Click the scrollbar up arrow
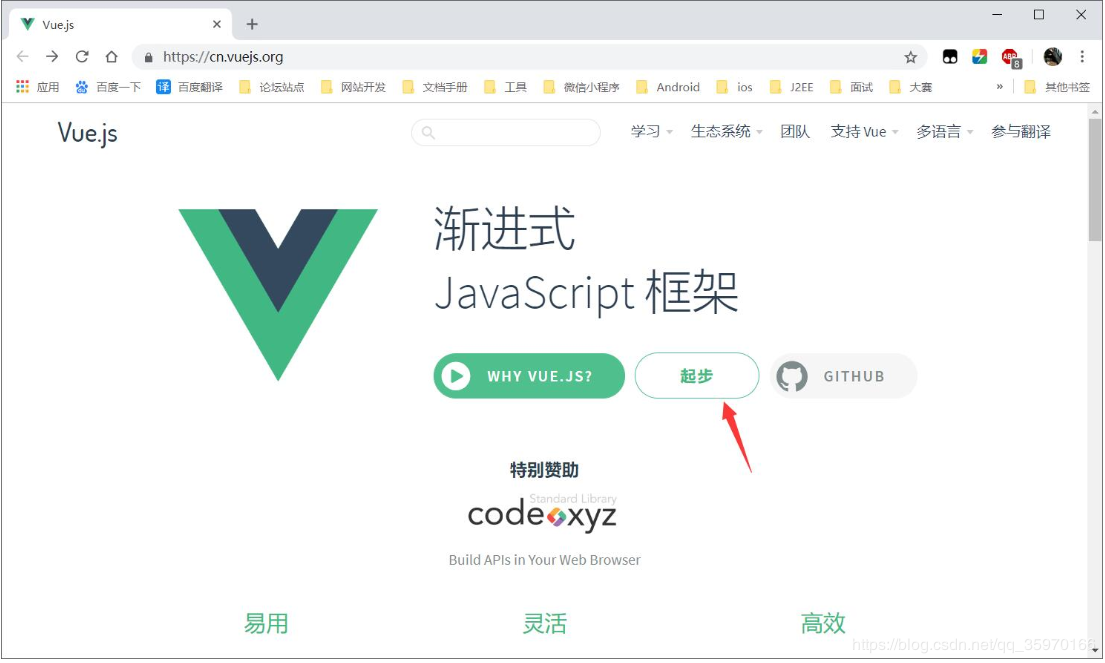The image size is (1105, 663). click(1094, 111)
